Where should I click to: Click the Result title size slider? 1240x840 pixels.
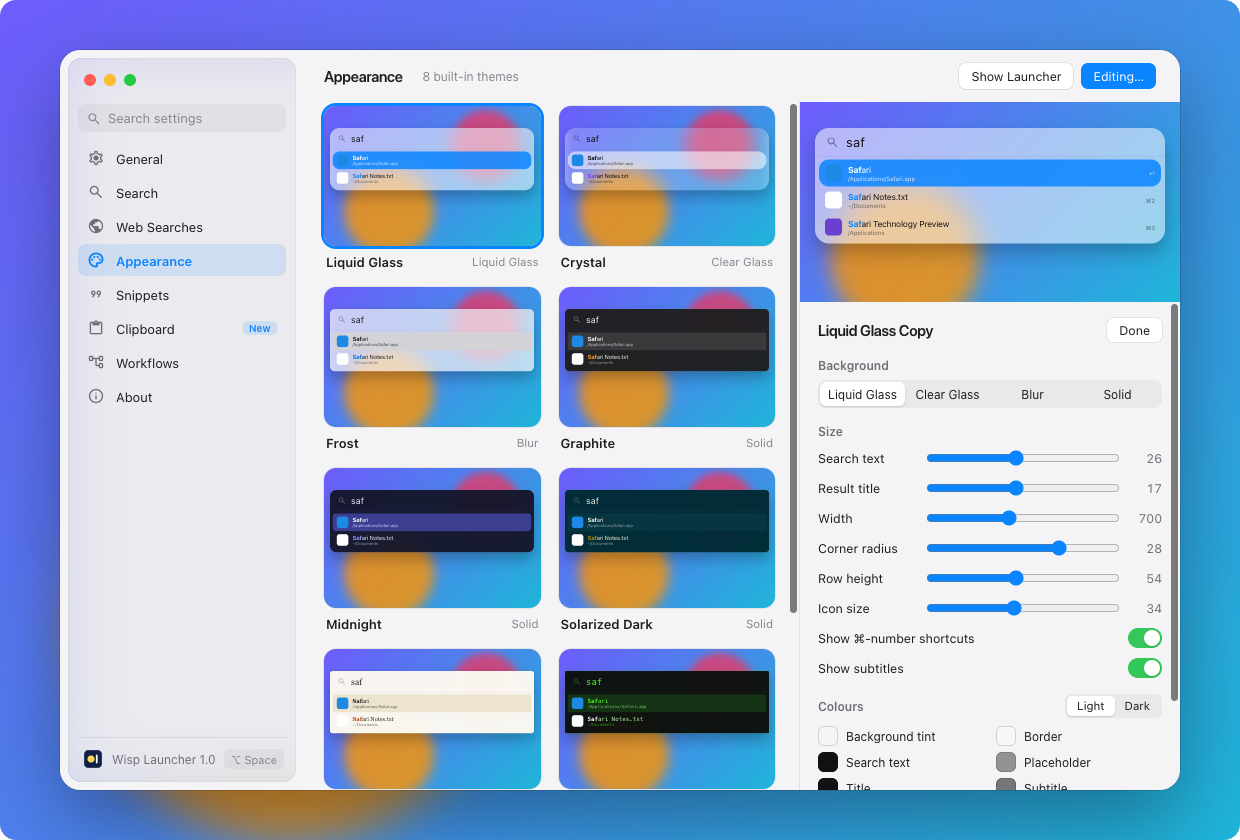click(x=1022, y=488)
